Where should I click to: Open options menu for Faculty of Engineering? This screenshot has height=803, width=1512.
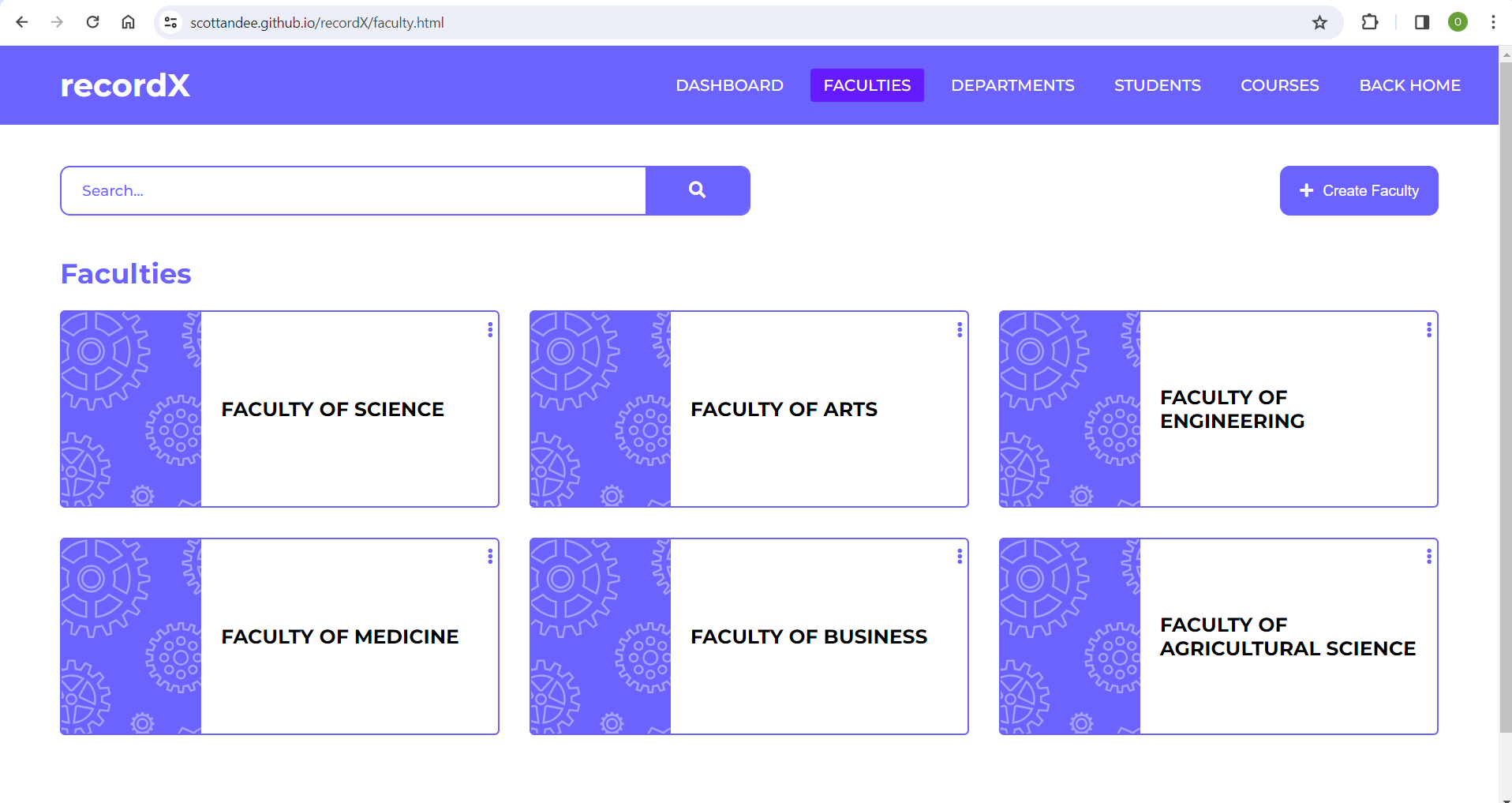(1429, 330)
